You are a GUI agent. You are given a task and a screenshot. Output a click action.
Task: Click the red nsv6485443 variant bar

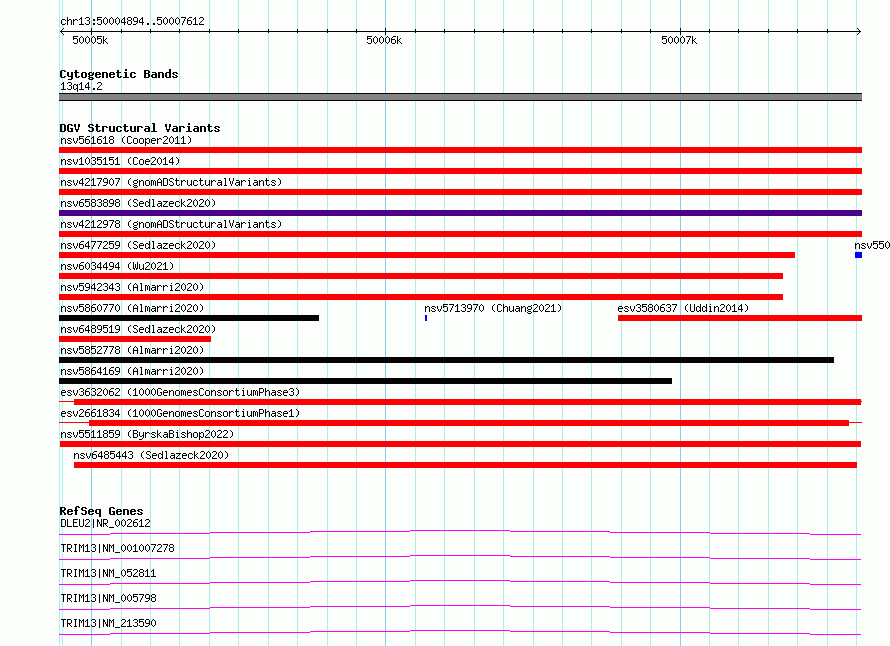pyautogui.click(x=465, y=465)
